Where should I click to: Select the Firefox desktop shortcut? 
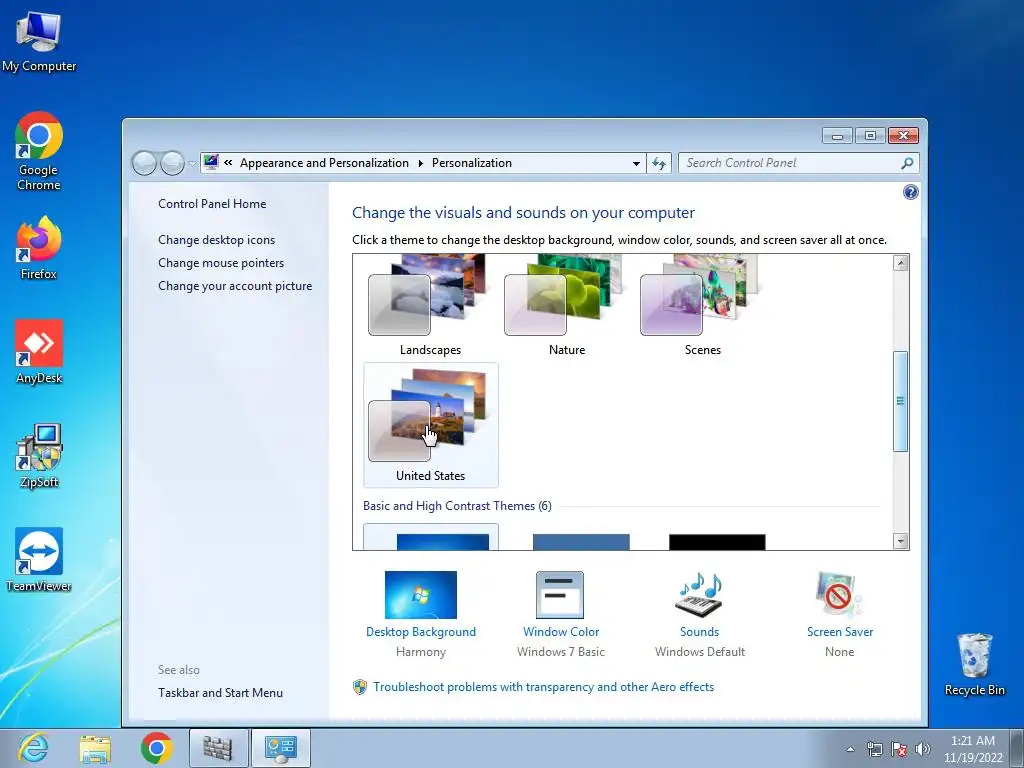click(39, 248)
